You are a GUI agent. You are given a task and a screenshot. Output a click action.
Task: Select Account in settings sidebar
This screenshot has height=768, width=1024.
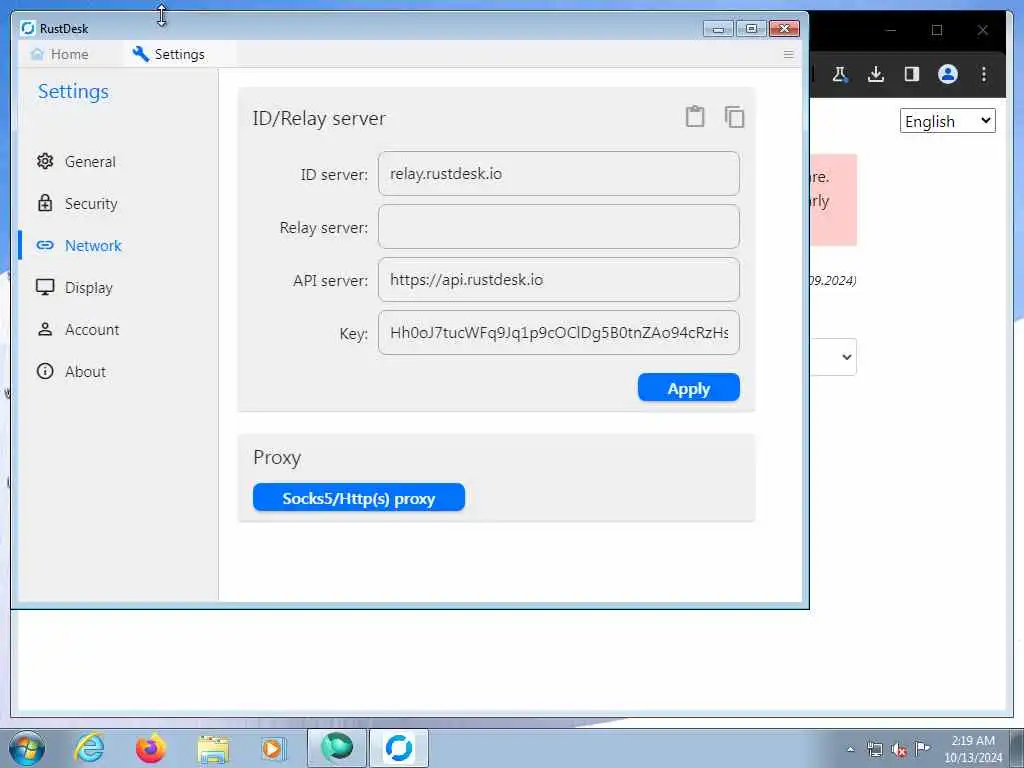(x=91, y=330)
